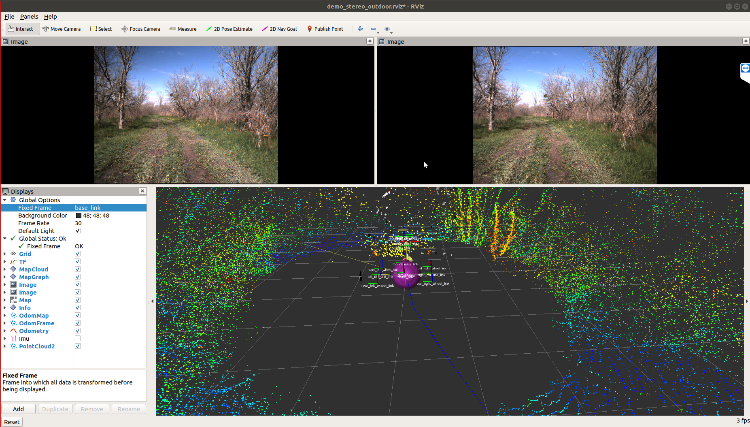Activate the Interact tool
The height and width of the screenshot is (427, 750).
[19, 29]
